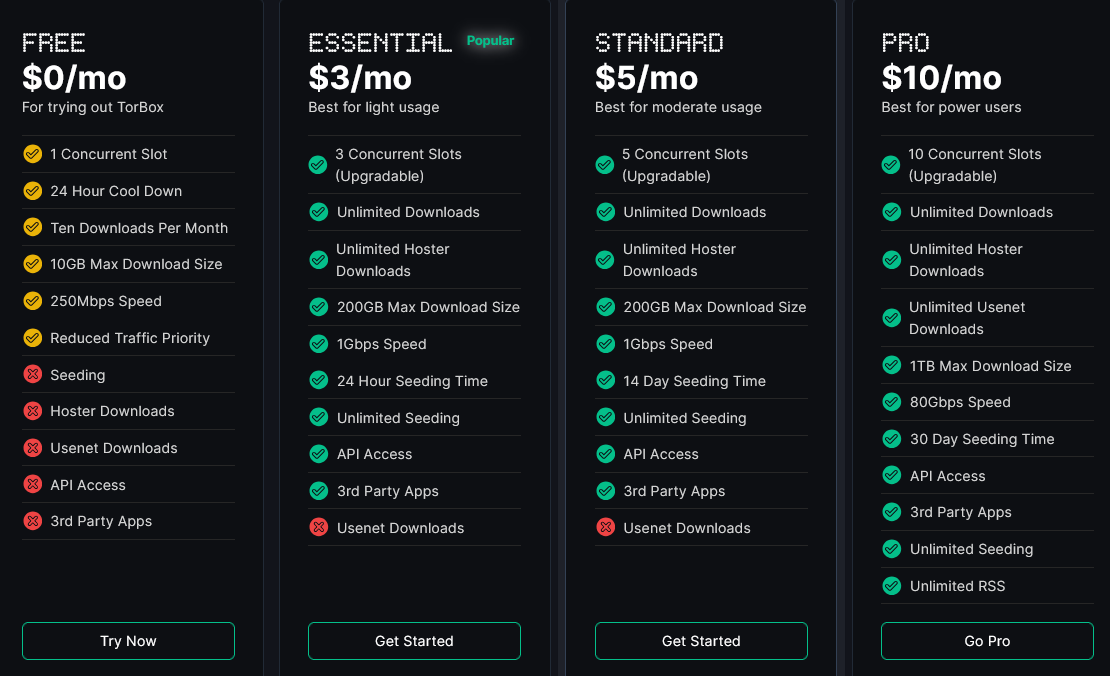This screenshot has height=676, width=1110.
Task: Click yellow check icon beside 1 Concurrent Slot
Action: 32,154
